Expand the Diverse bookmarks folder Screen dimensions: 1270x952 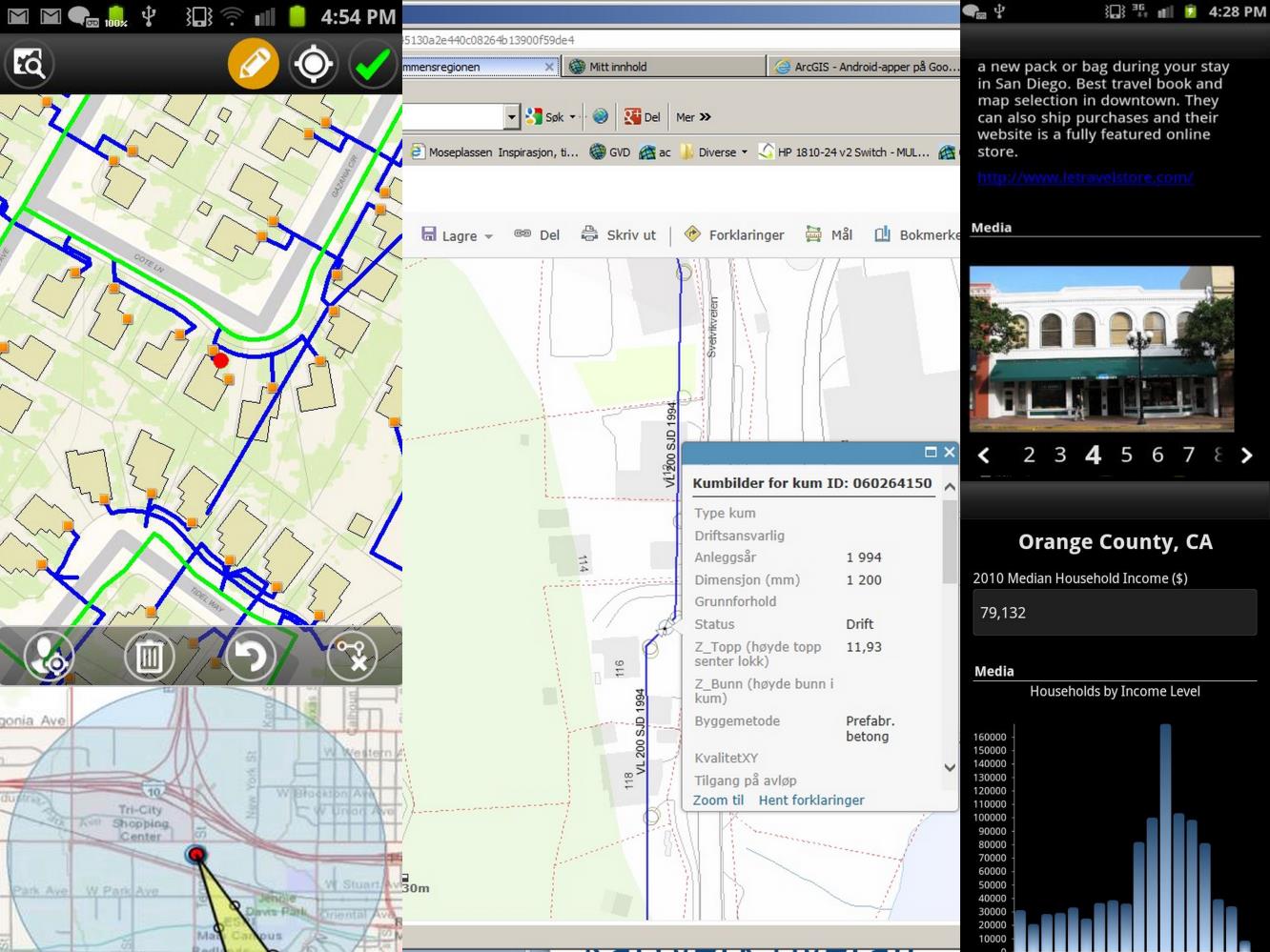714,152
